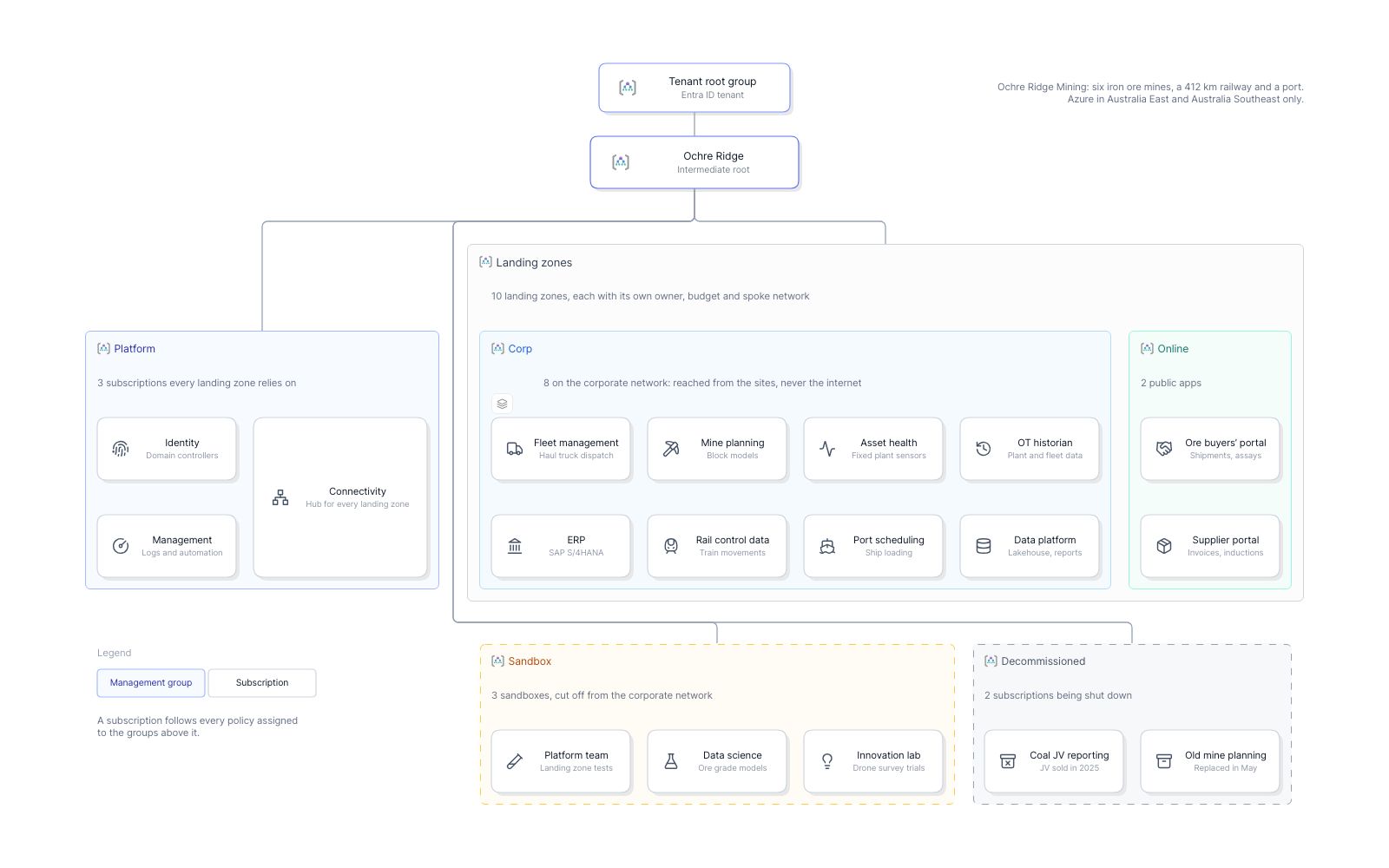Click the flask icon on Data science
The height and width of the screenshot is (868, 1389).
point(671,761)
